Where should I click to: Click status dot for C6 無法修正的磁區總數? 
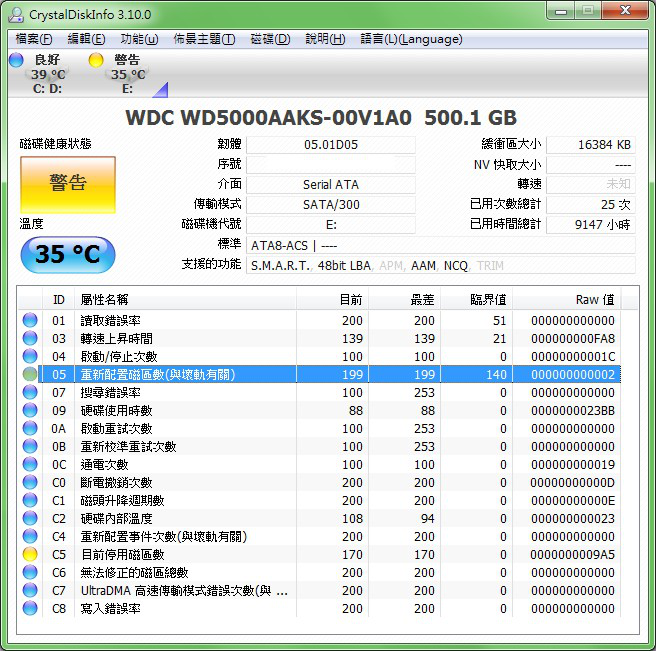tap(30, 572)
